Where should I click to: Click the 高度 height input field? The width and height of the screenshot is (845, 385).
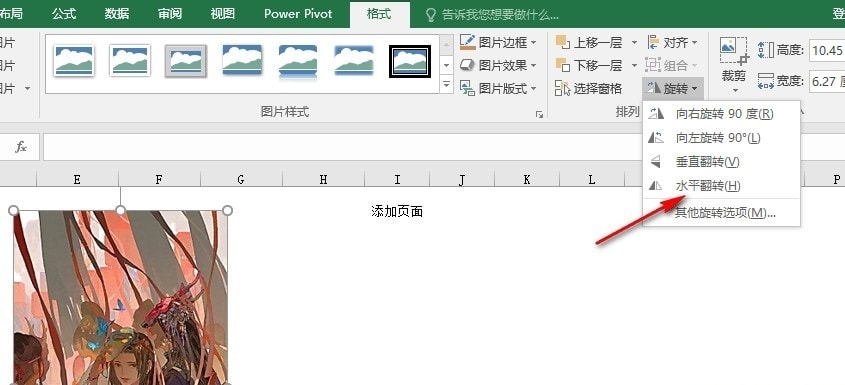click(827, 51)
